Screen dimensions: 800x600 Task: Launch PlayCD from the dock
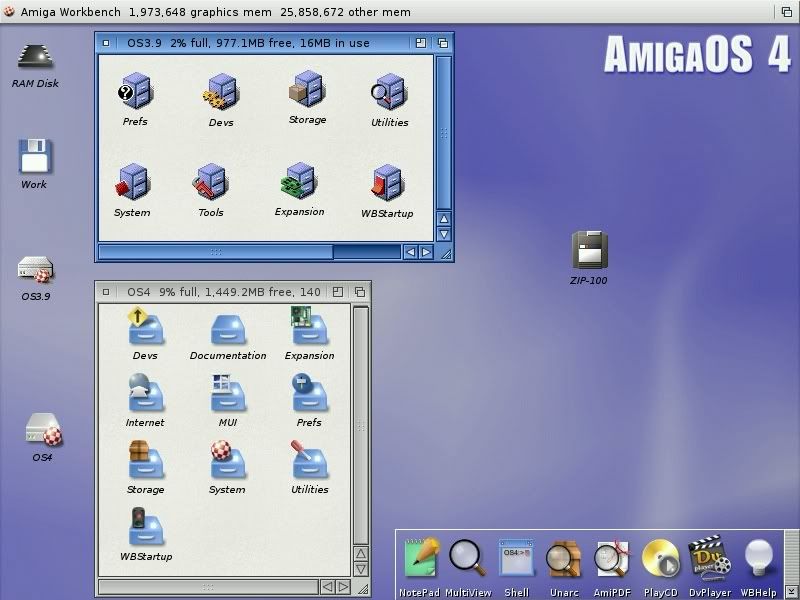tap(661, 567)
